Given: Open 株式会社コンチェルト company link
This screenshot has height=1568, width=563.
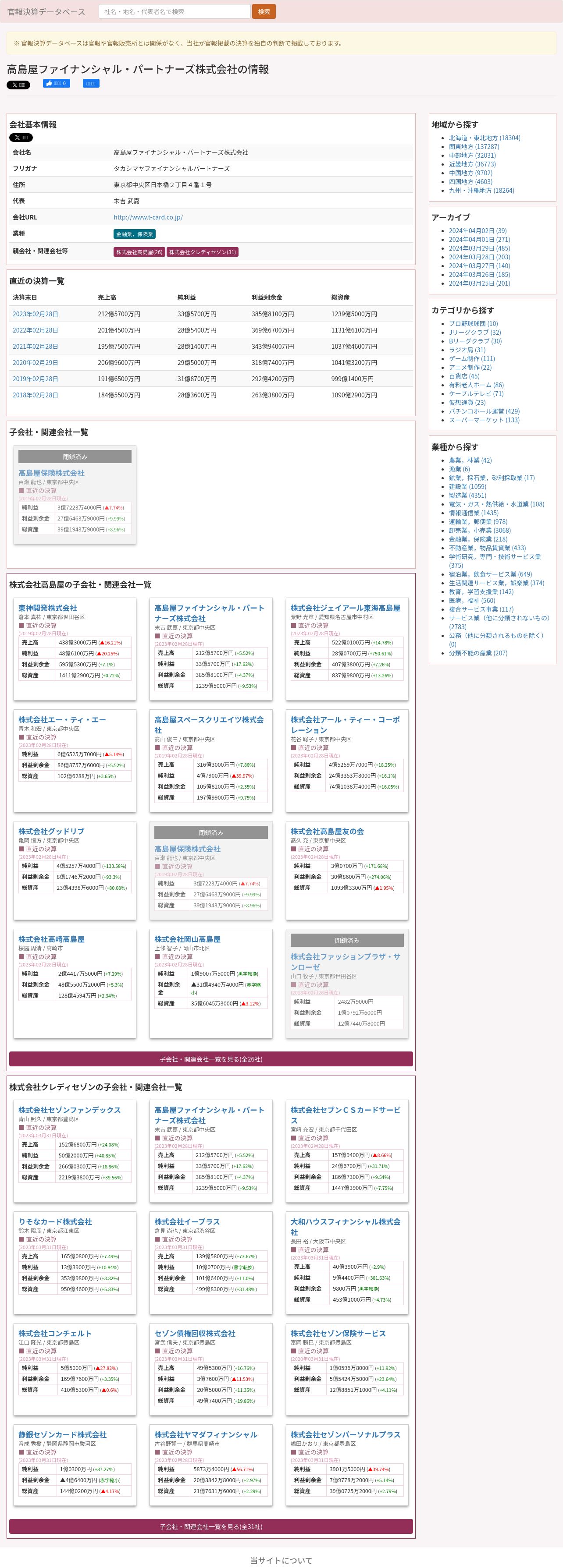Looking at the screenshot, I should click(55, 1334).
